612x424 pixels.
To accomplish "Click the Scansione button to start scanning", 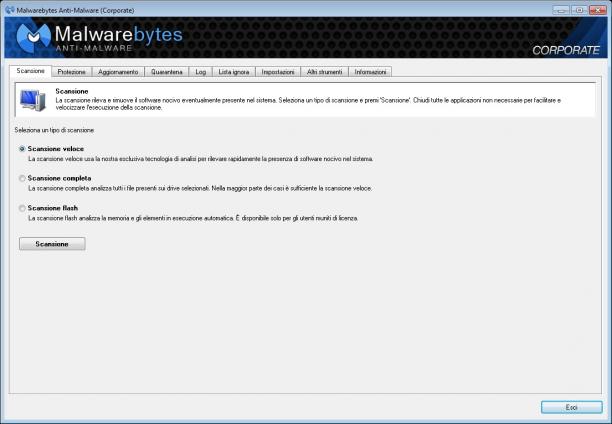I will tap(52, 244).
